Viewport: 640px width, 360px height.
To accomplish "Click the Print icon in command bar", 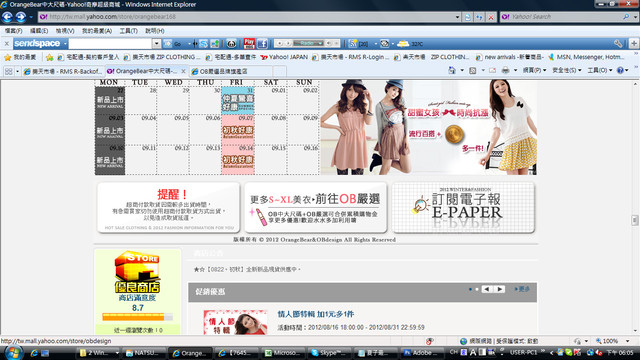I will 505,71.
